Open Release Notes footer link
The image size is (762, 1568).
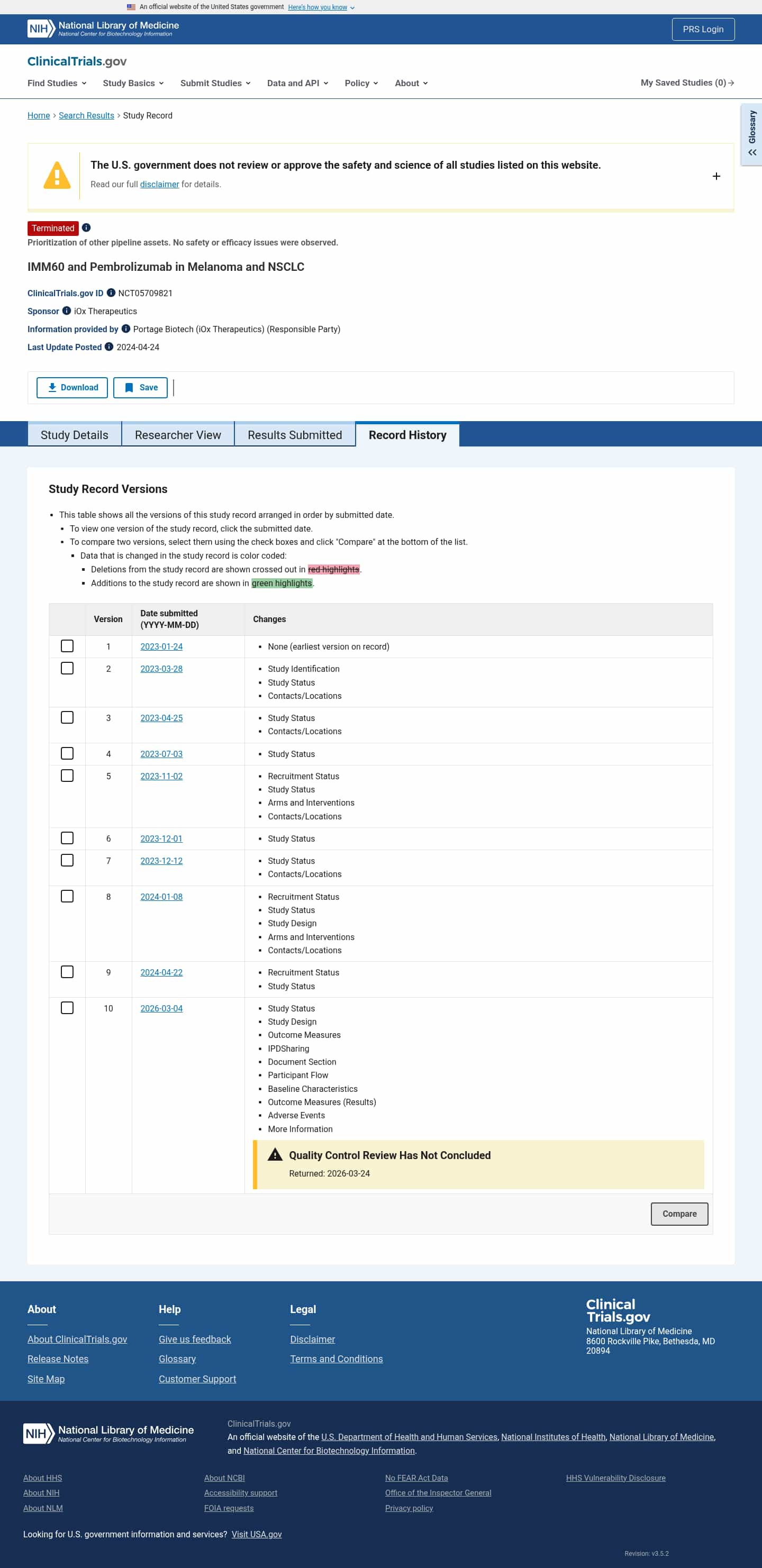point(58,1359)
